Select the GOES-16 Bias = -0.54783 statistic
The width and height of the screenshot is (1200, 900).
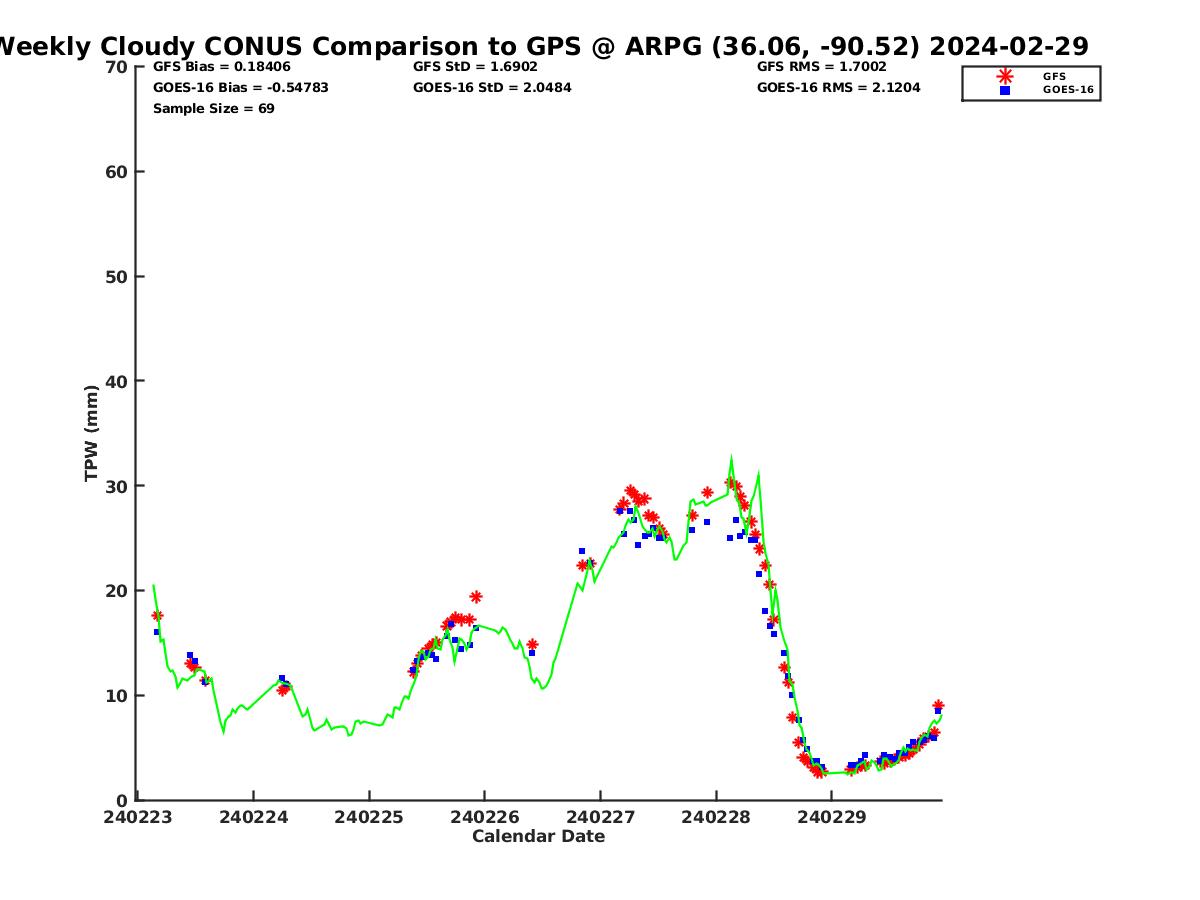241,88
